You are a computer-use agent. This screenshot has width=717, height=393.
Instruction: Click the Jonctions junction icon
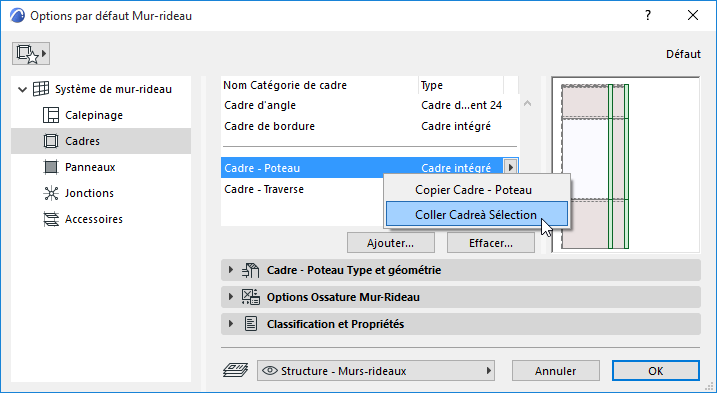coord(51,193)
